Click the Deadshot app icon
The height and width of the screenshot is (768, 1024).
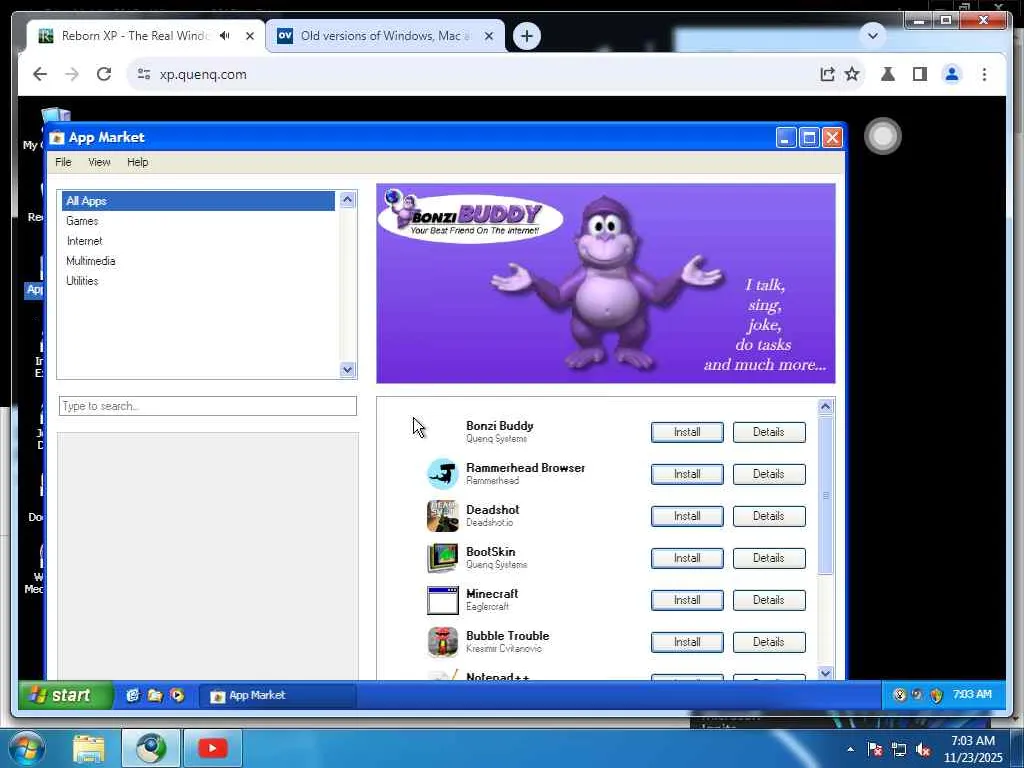pyautogui.click(x=442, y=516)
